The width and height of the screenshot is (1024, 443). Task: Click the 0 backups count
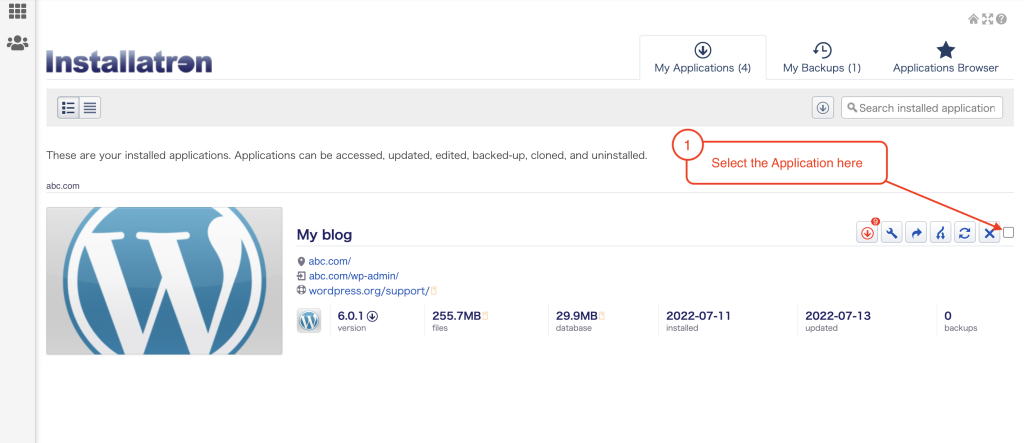coord(948,316)
